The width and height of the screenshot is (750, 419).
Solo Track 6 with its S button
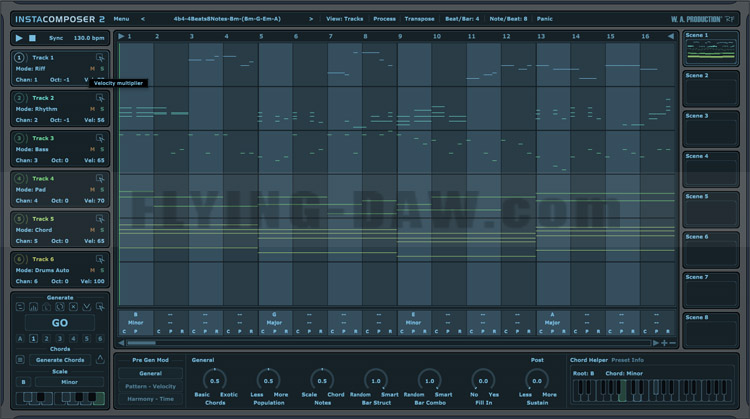point(102,270)
